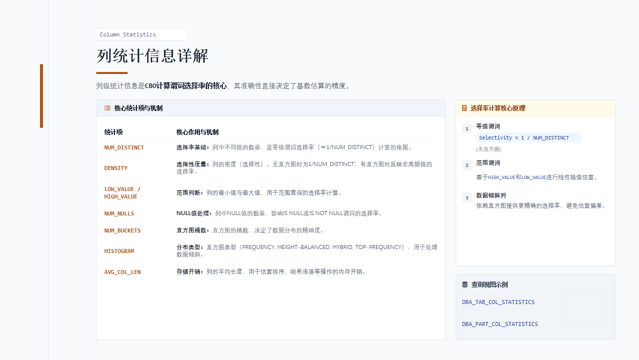The height and width of the screenshot is (360, 639).
Task: Click the 统计项 column header
Action: click(x=113, y=132)
